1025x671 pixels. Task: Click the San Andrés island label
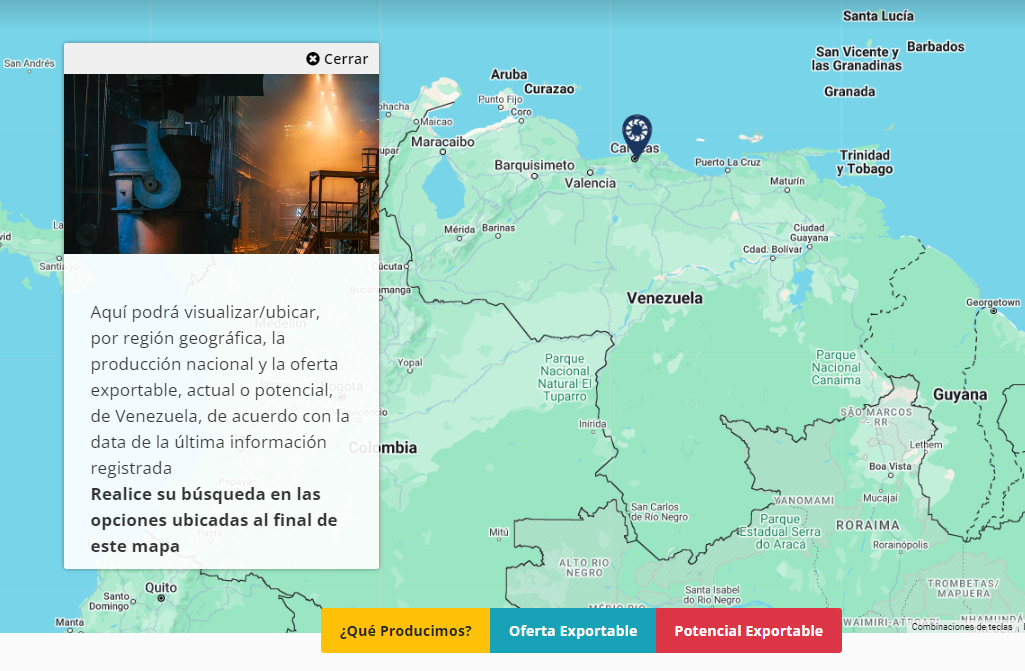click(29, 63)
